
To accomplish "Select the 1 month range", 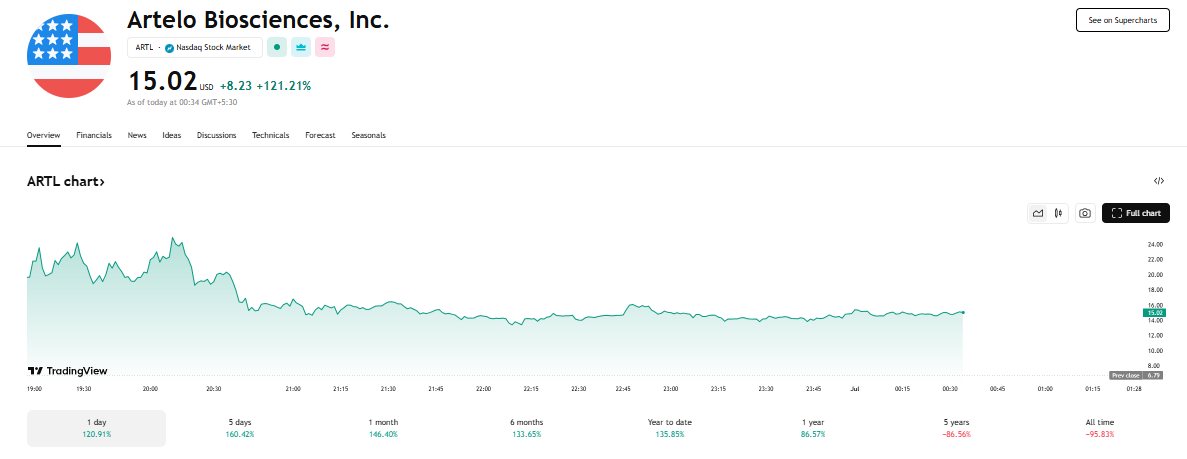I will click(x=383, y=428).
